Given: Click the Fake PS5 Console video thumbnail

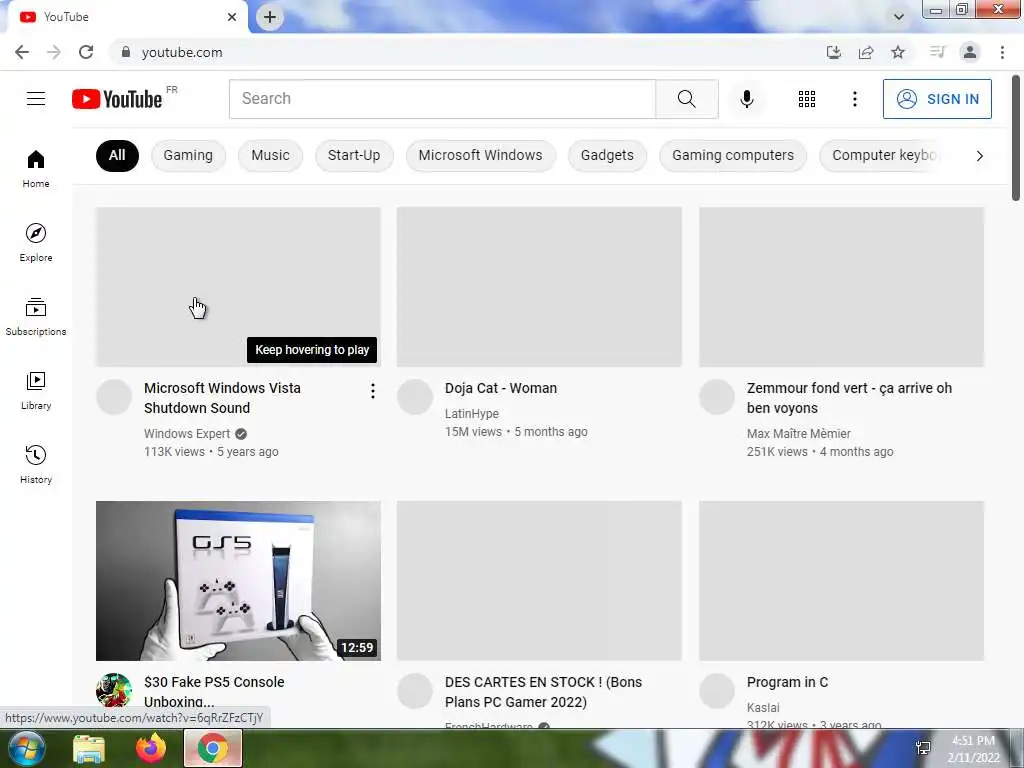Looking at the screenshot, I should 238,581.
